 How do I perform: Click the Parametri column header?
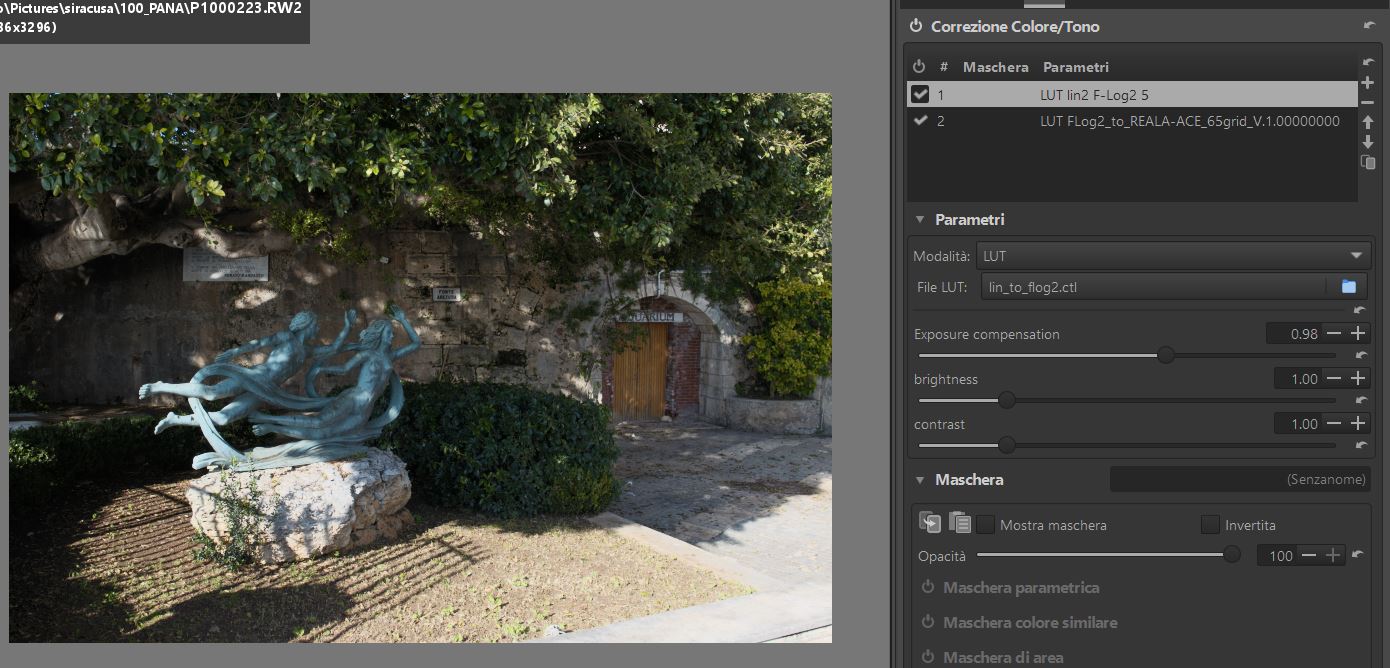[x=1076, y=67]
